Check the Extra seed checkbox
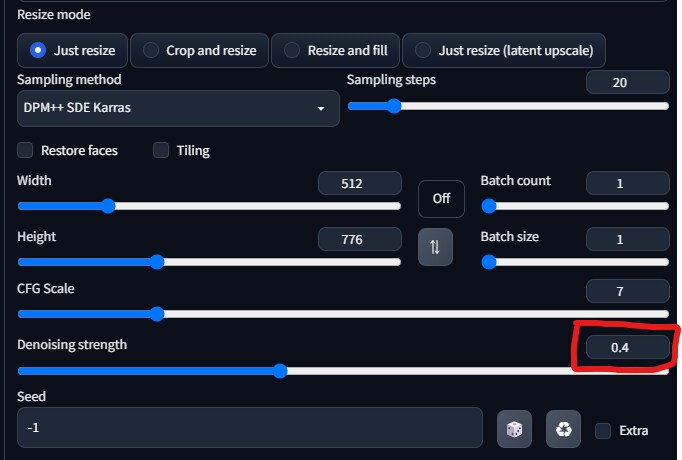 [x=603, y=431]
